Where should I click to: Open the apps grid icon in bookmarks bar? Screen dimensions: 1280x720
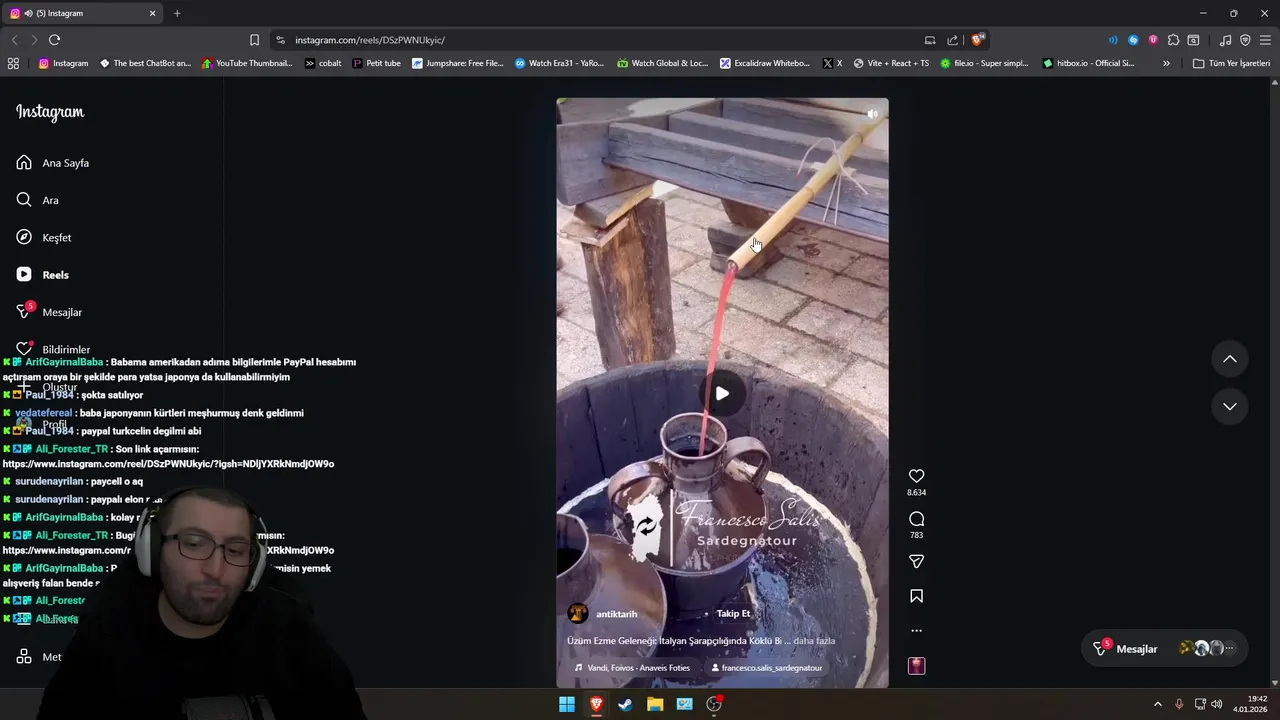pyautogui.click(x=13, y=63)
